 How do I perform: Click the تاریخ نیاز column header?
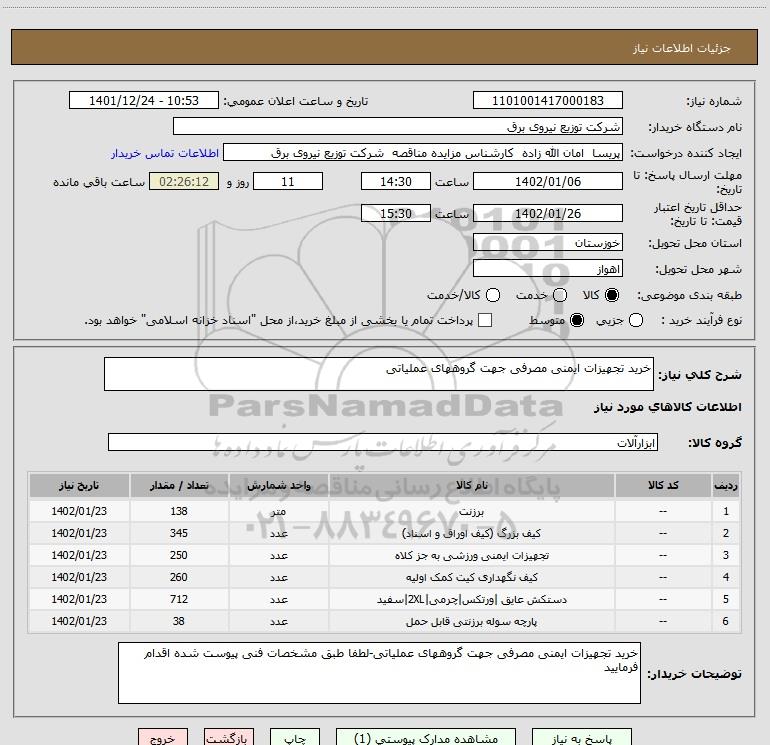pyautogui.click(x=79, y=486)
